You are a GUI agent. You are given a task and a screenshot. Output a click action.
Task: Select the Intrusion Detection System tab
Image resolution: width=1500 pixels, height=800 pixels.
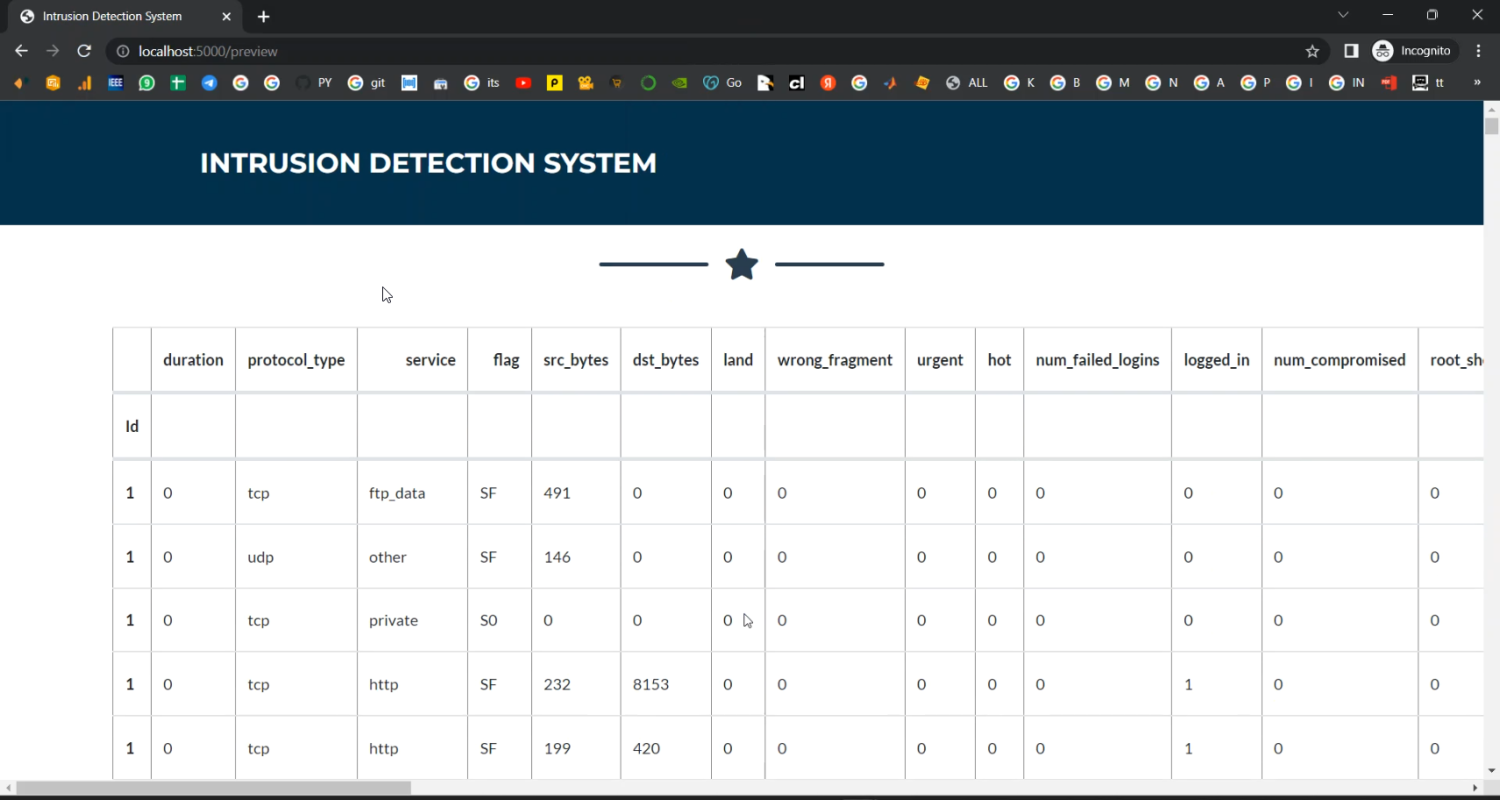tap(112, 16)
